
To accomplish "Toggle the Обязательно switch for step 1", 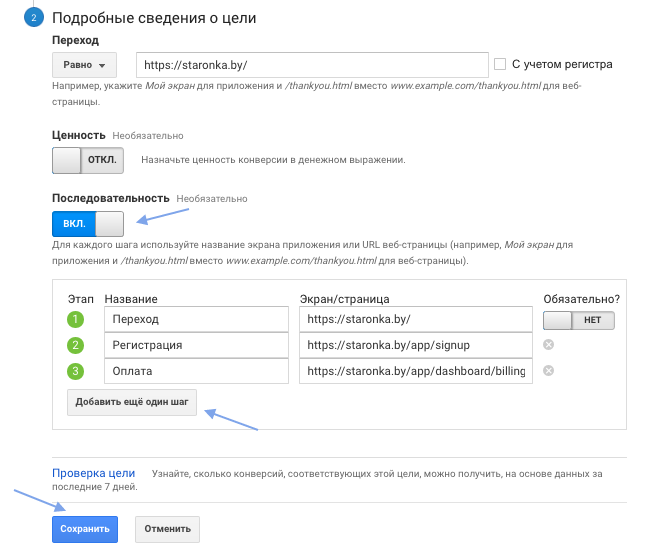I will tap(578, 320).
